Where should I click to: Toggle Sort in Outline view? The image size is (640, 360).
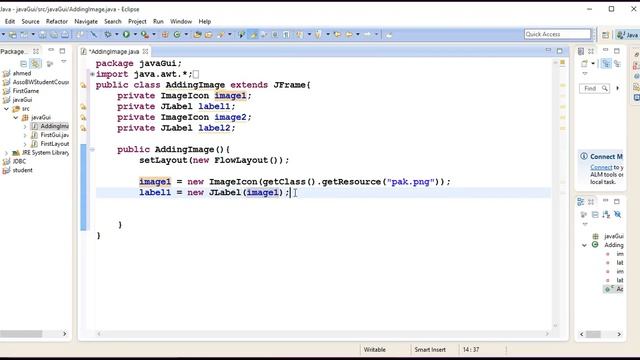pyautogui.click(x=606, y=215)
